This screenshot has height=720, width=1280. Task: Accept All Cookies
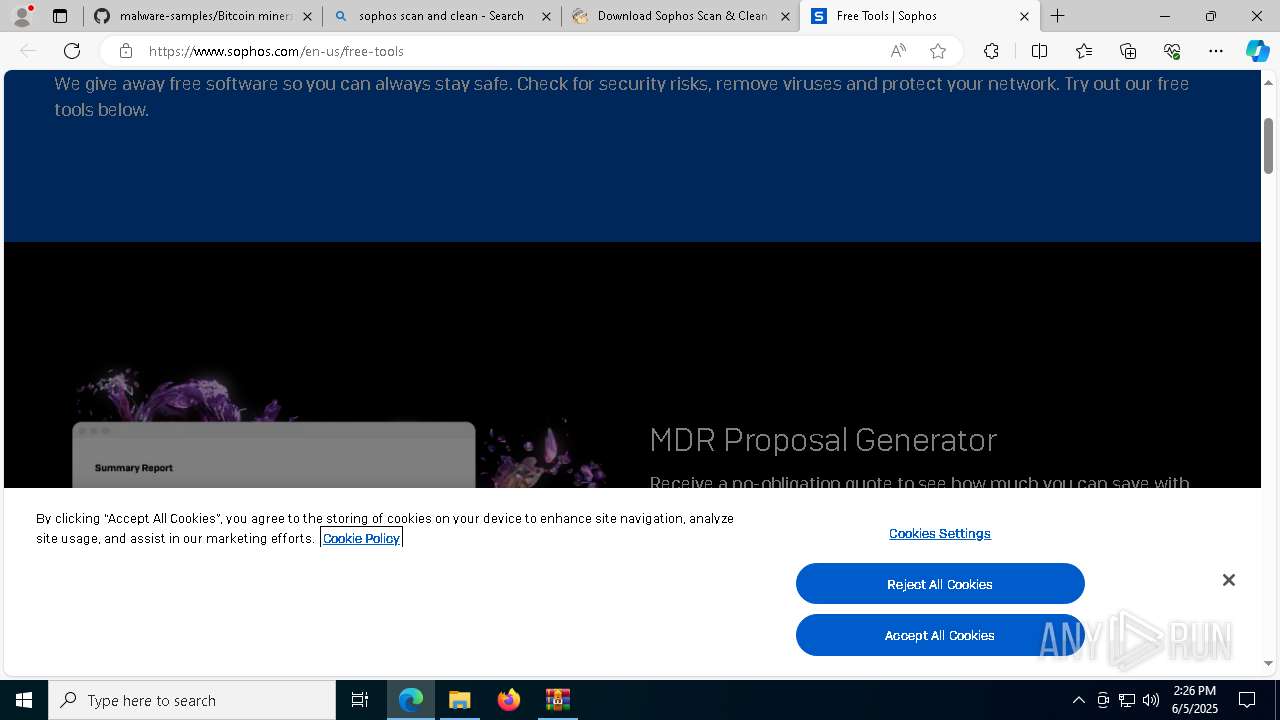pos(940,635)
